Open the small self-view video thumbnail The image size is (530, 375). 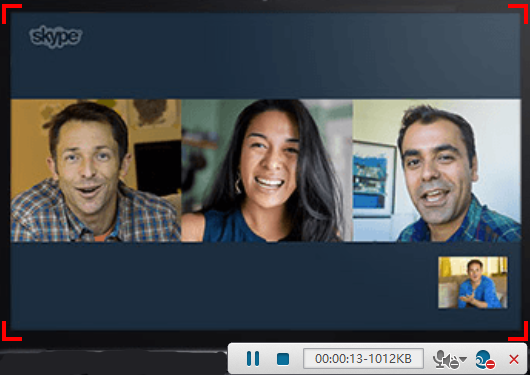click(473, 282)
